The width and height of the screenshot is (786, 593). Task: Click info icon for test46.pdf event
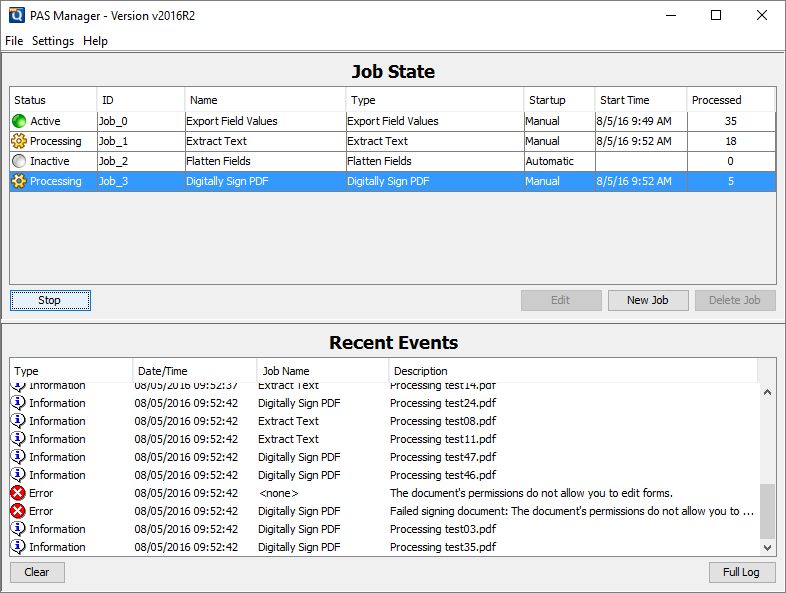[18, 475]
